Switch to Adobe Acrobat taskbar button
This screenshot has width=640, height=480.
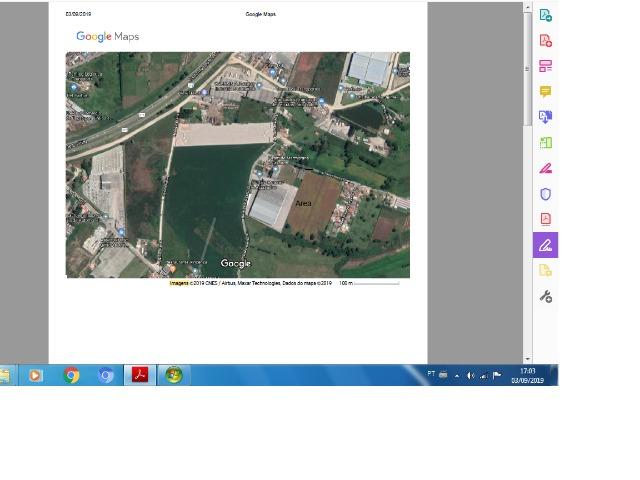point(140,375)
